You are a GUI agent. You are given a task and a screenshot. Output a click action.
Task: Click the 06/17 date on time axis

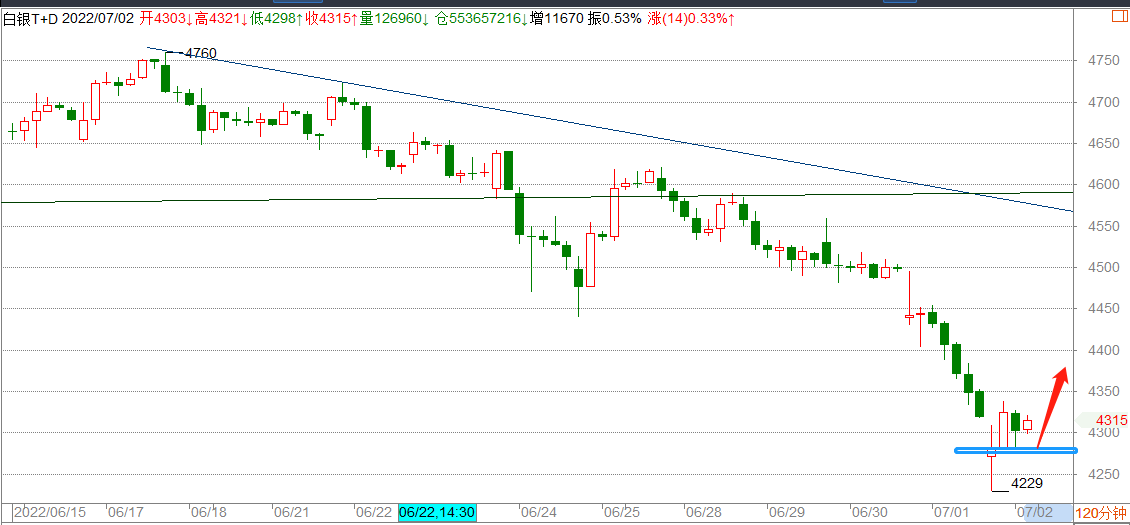(x=124, y=513)
